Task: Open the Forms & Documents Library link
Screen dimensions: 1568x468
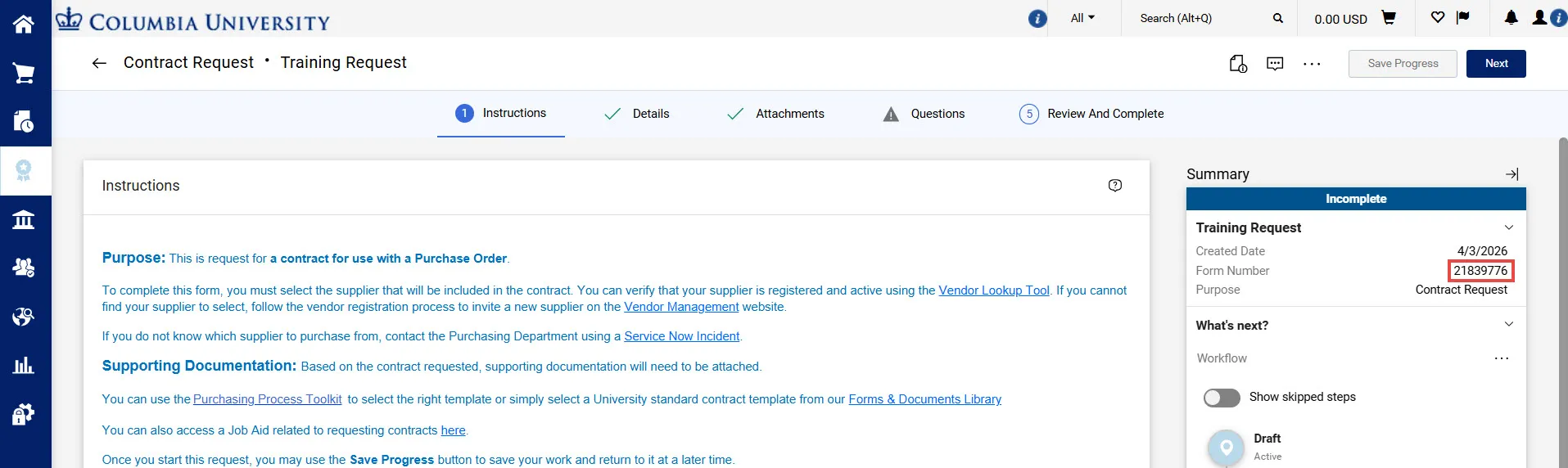Action: [924, 399]
